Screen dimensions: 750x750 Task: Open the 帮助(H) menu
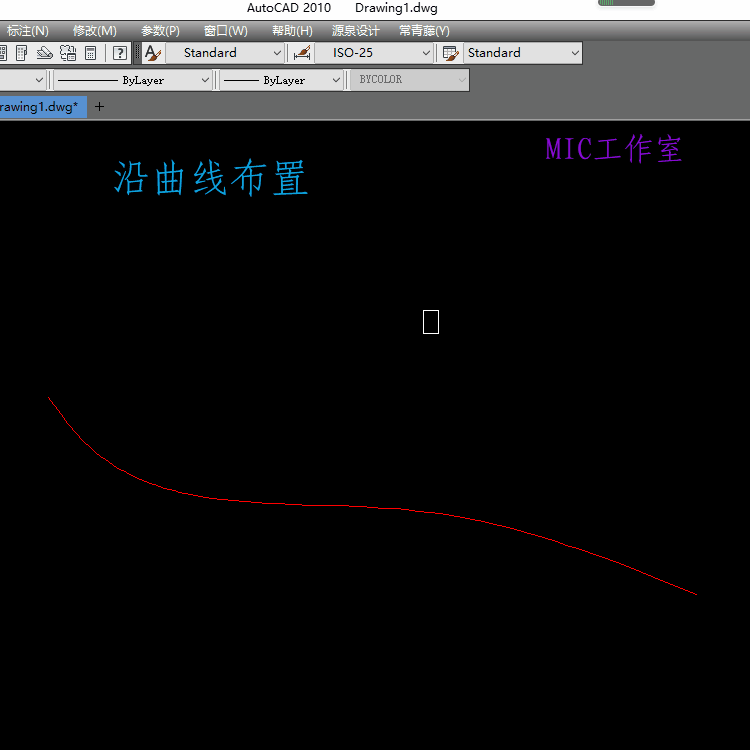(292, 31)
